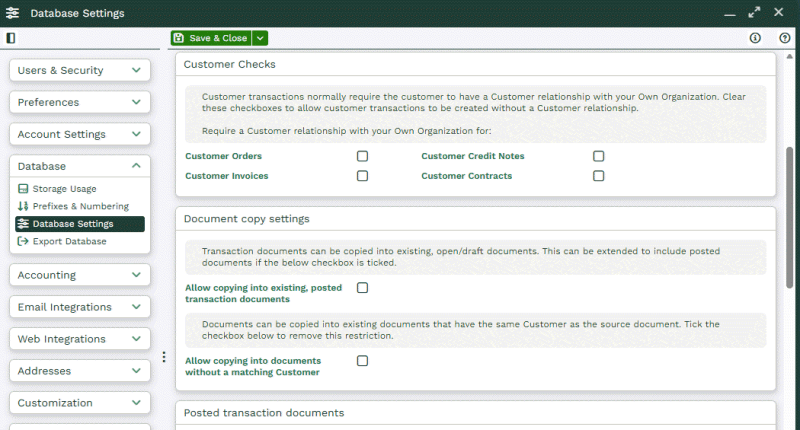Viewport: 800px width, 430px height.
Task: Click the Database Settings title bar icon
Action: click(12, 13)
